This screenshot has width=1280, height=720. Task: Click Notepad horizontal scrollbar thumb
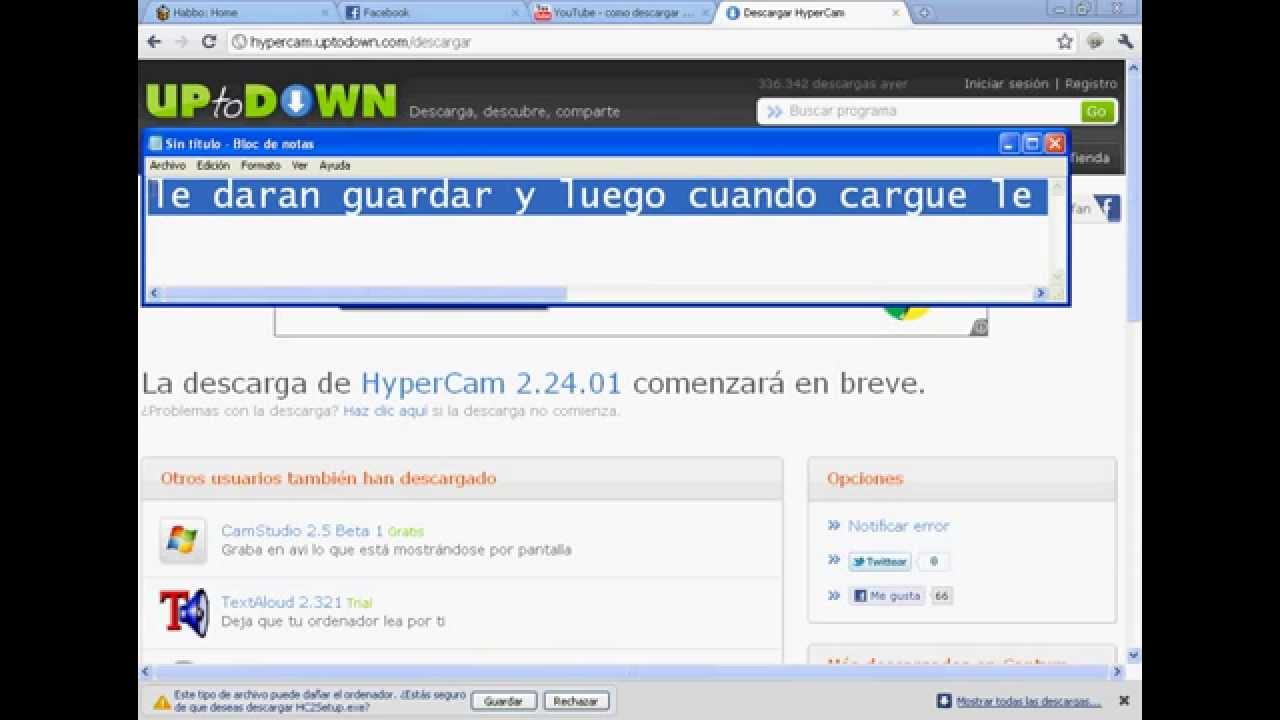point(365,293)
